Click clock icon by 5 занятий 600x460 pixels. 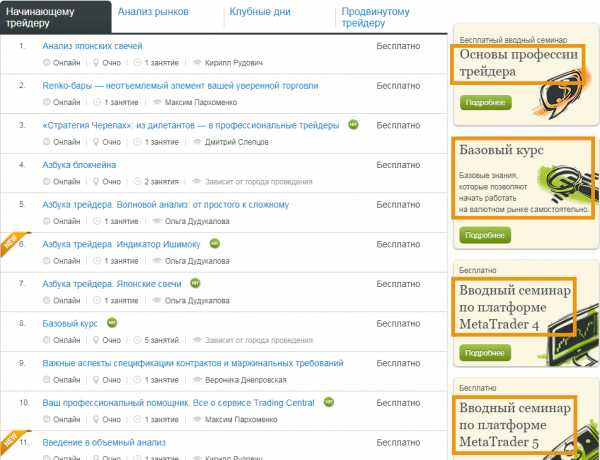click(137, 340)
